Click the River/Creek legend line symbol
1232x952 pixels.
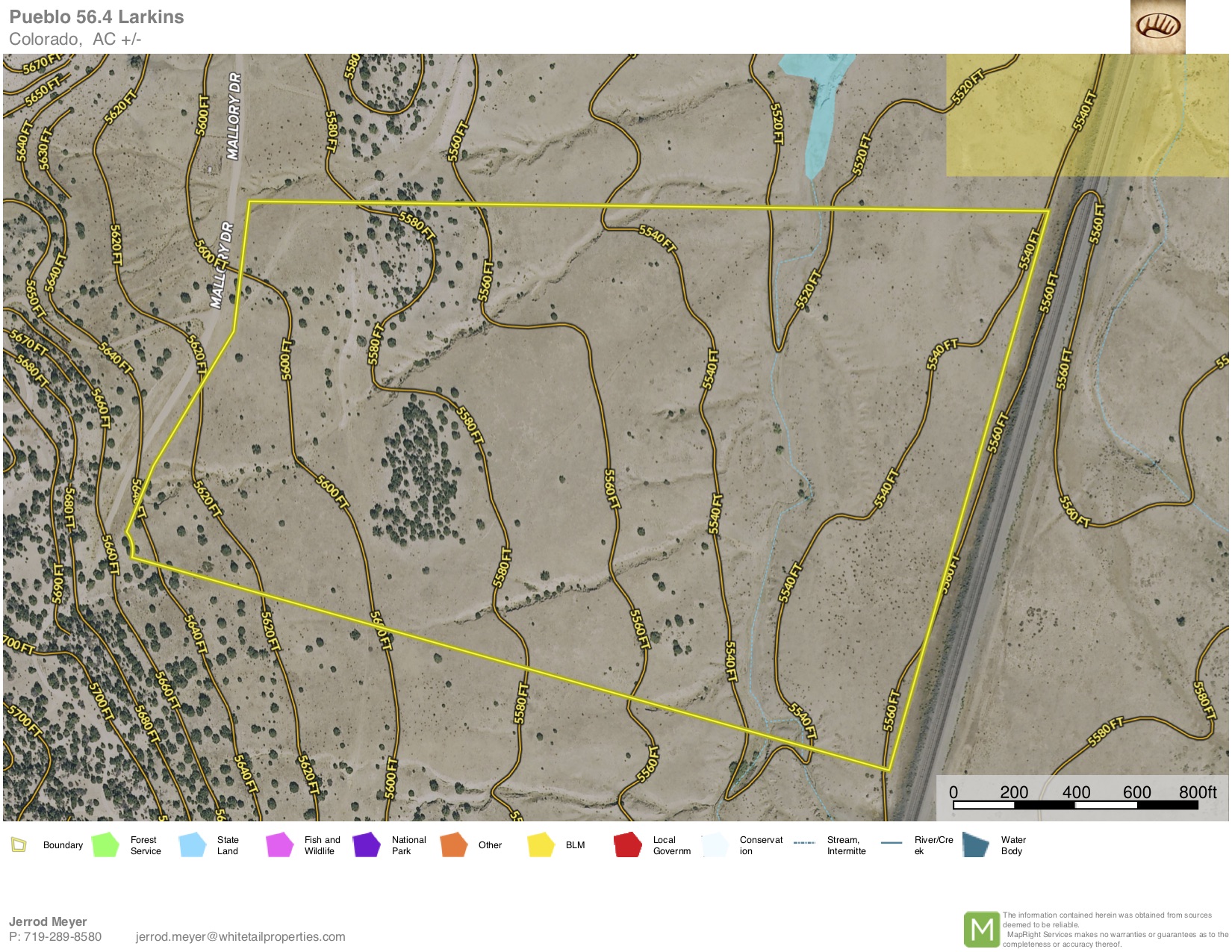[892, 843]
